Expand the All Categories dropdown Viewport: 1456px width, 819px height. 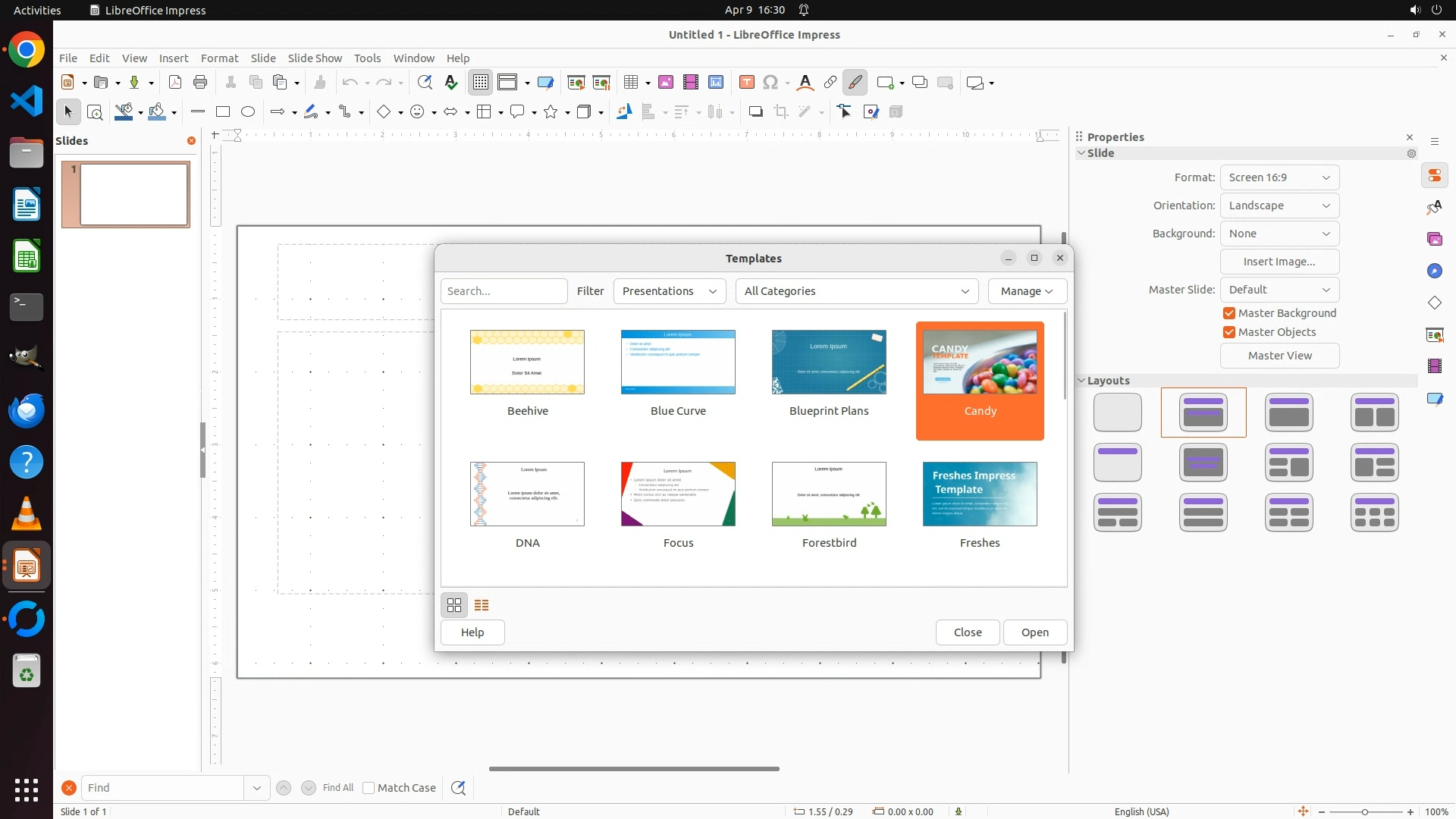tap(856, 291)
